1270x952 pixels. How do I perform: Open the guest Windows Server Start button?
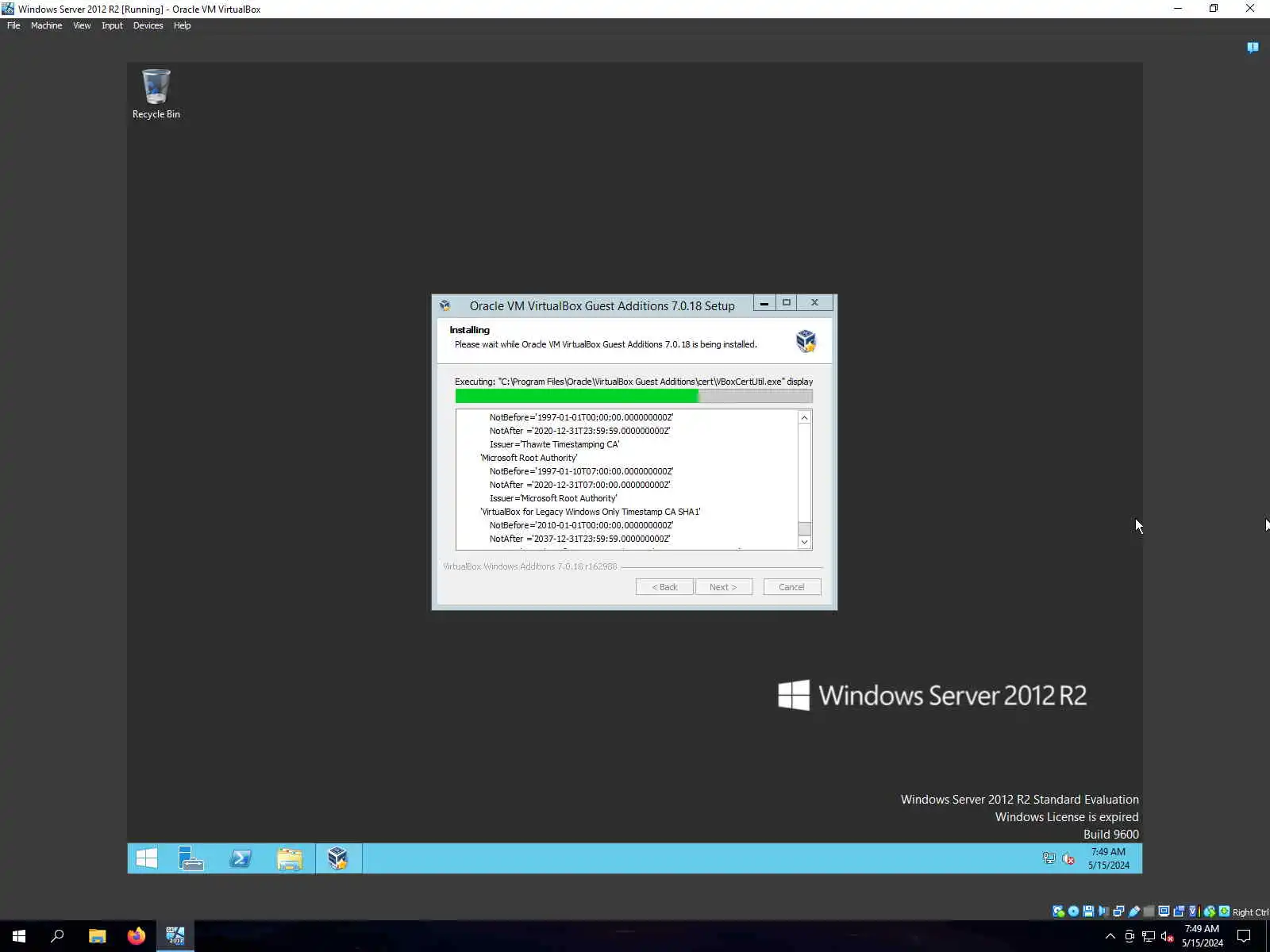147,858
